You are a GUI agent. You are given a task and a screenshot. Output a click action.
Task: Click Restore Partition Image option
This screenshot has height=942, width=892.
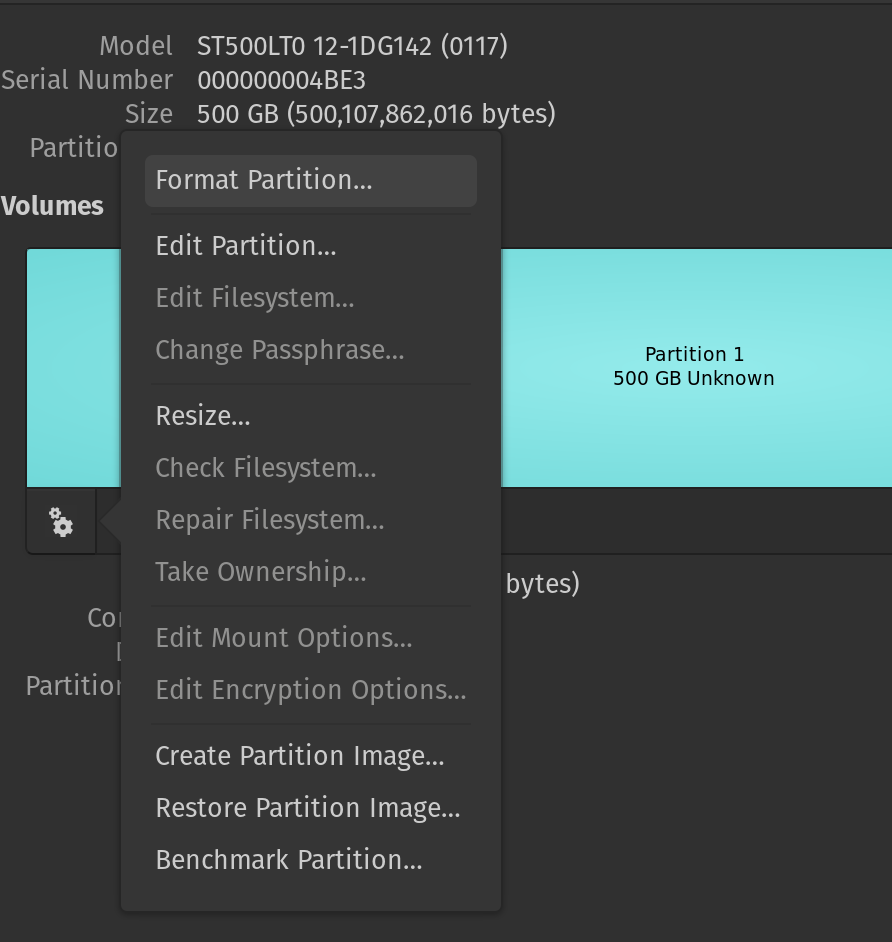[x=308, y=808]
